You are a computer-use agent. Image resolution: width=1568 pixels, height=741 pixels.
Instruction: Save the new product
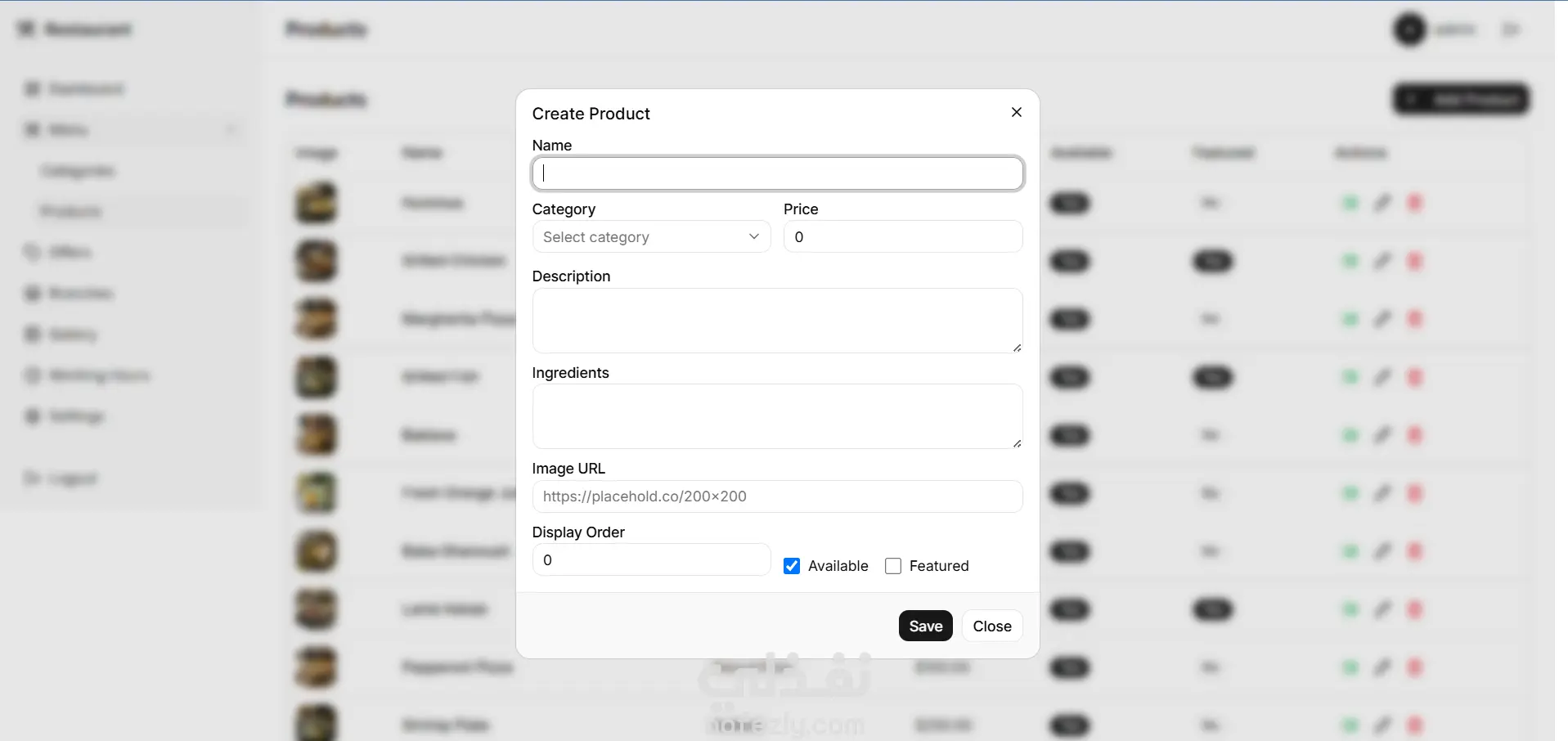pos(926,626)
